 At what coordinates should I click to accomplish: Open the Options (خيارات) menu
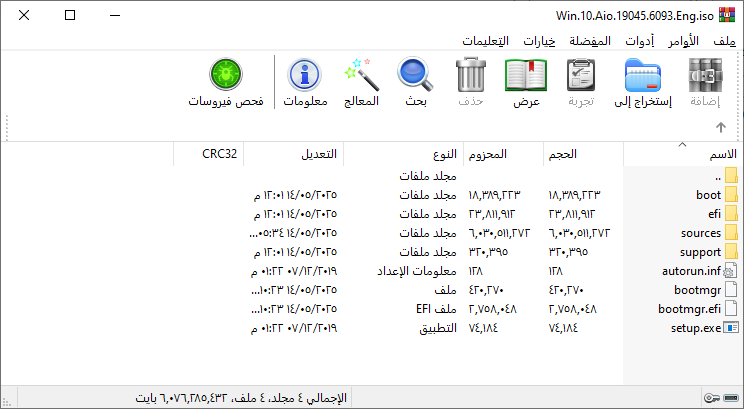[539, 41]
